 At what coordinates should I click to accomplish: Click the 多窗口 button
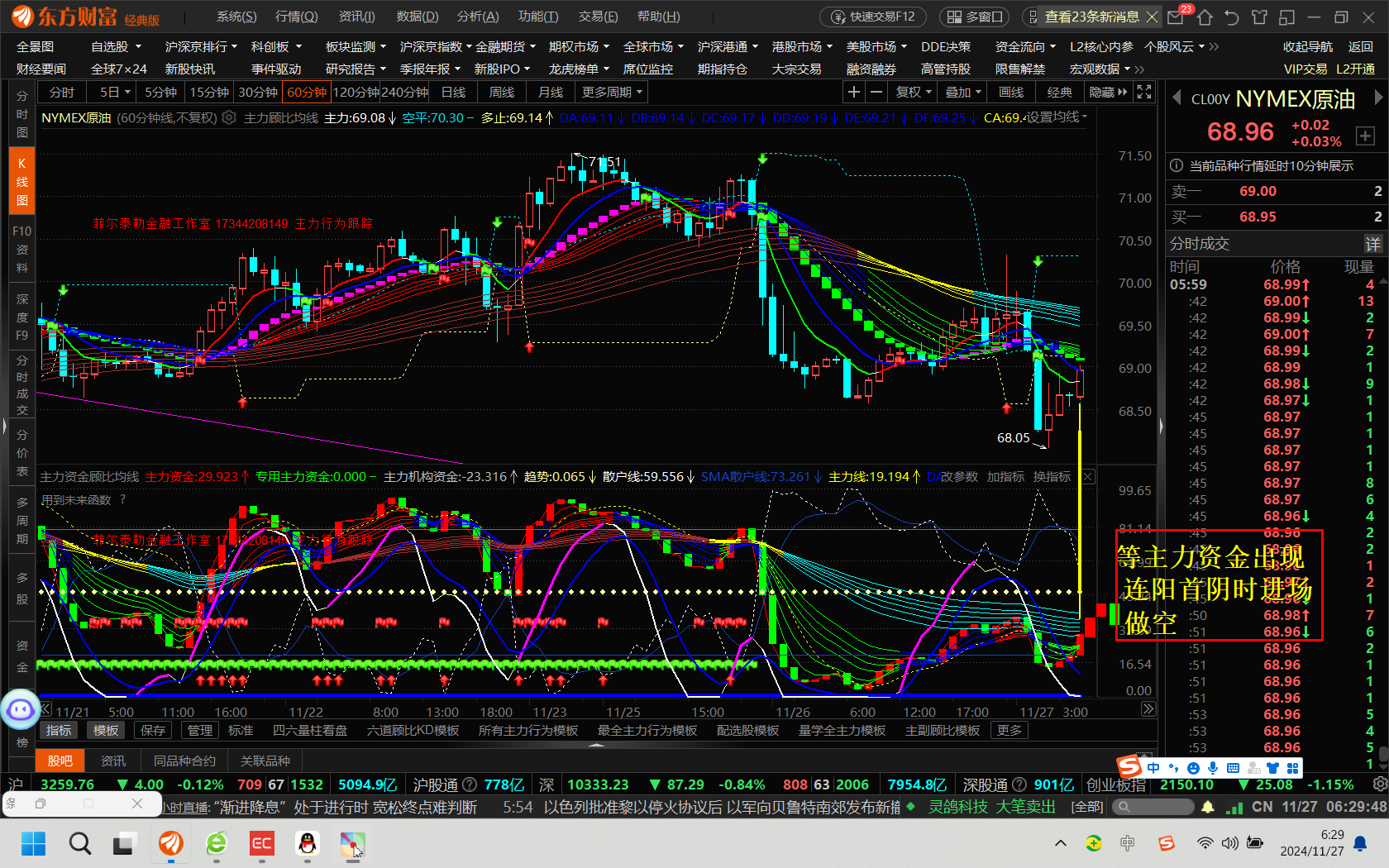(x=975, y=17)
